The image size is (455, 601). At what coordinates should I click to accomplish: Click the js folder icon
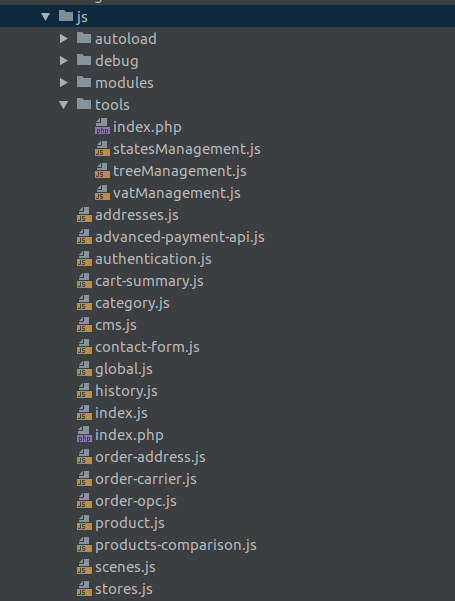(x=66, y=16)
